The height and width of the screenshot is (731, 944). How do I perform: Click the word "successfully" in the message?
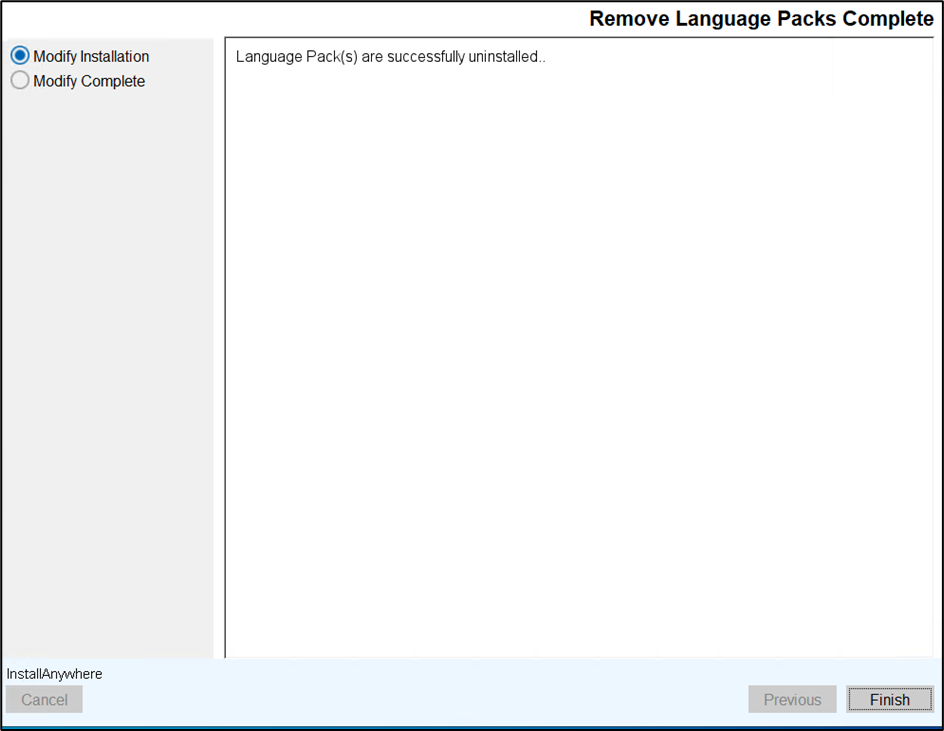425,57
